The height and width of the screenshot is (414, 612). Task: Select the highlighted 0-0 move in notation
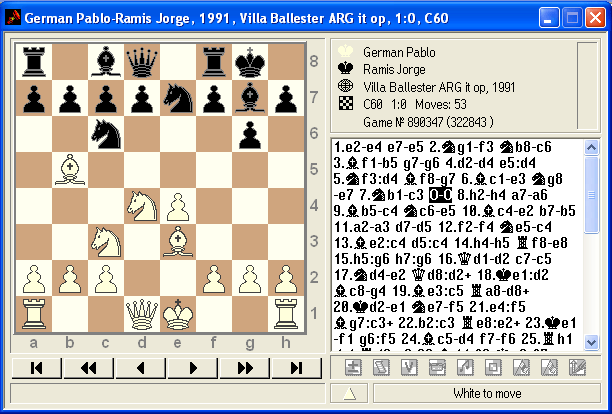[441, 195]
